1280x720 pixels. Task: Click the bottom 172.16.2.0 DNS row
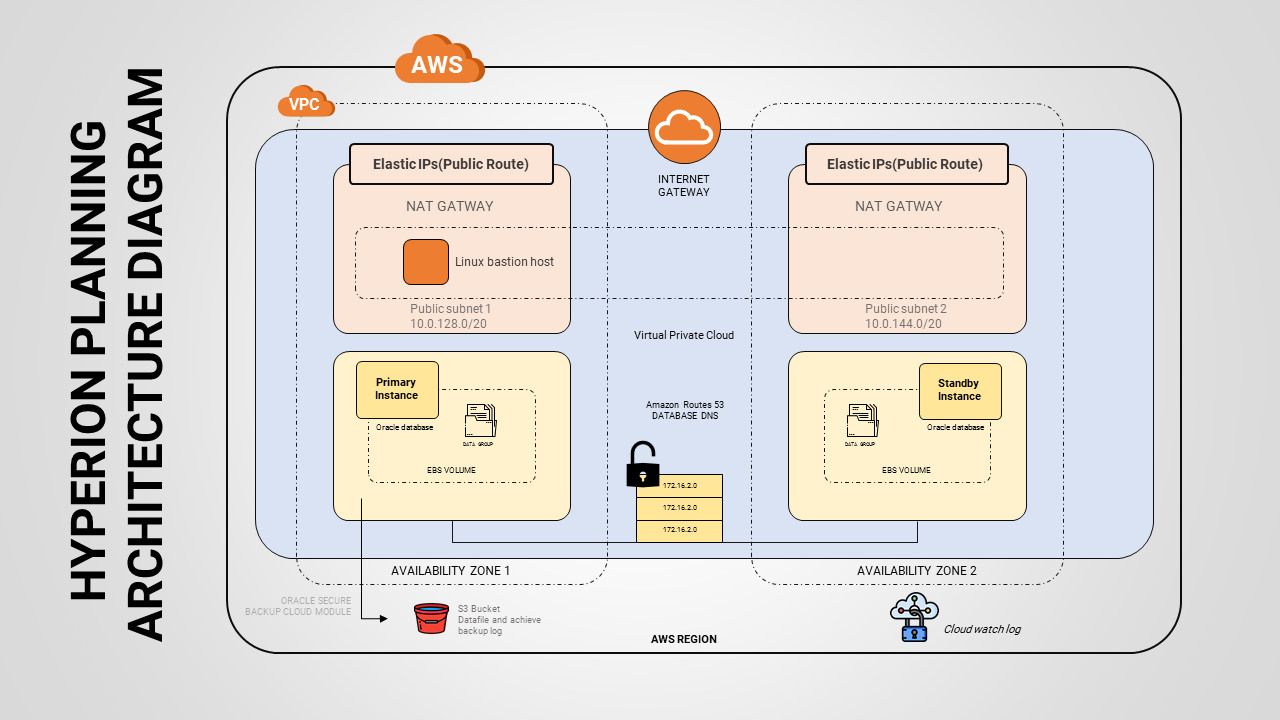(679, 531)
